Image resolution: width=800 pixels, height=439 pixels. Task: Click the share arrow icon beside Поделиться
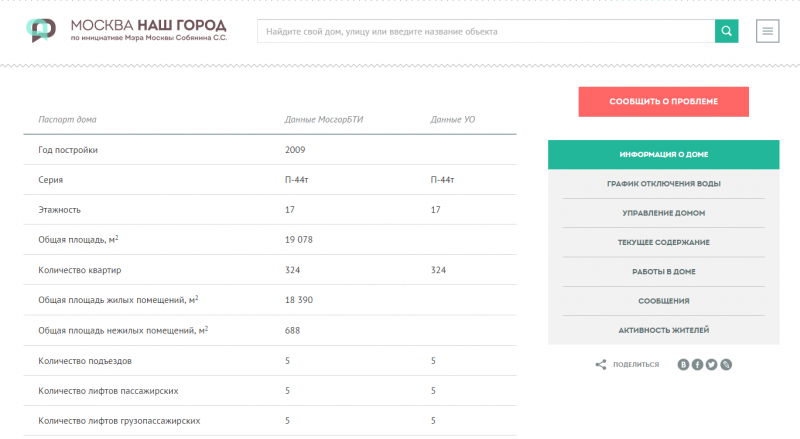click(601, 364)
